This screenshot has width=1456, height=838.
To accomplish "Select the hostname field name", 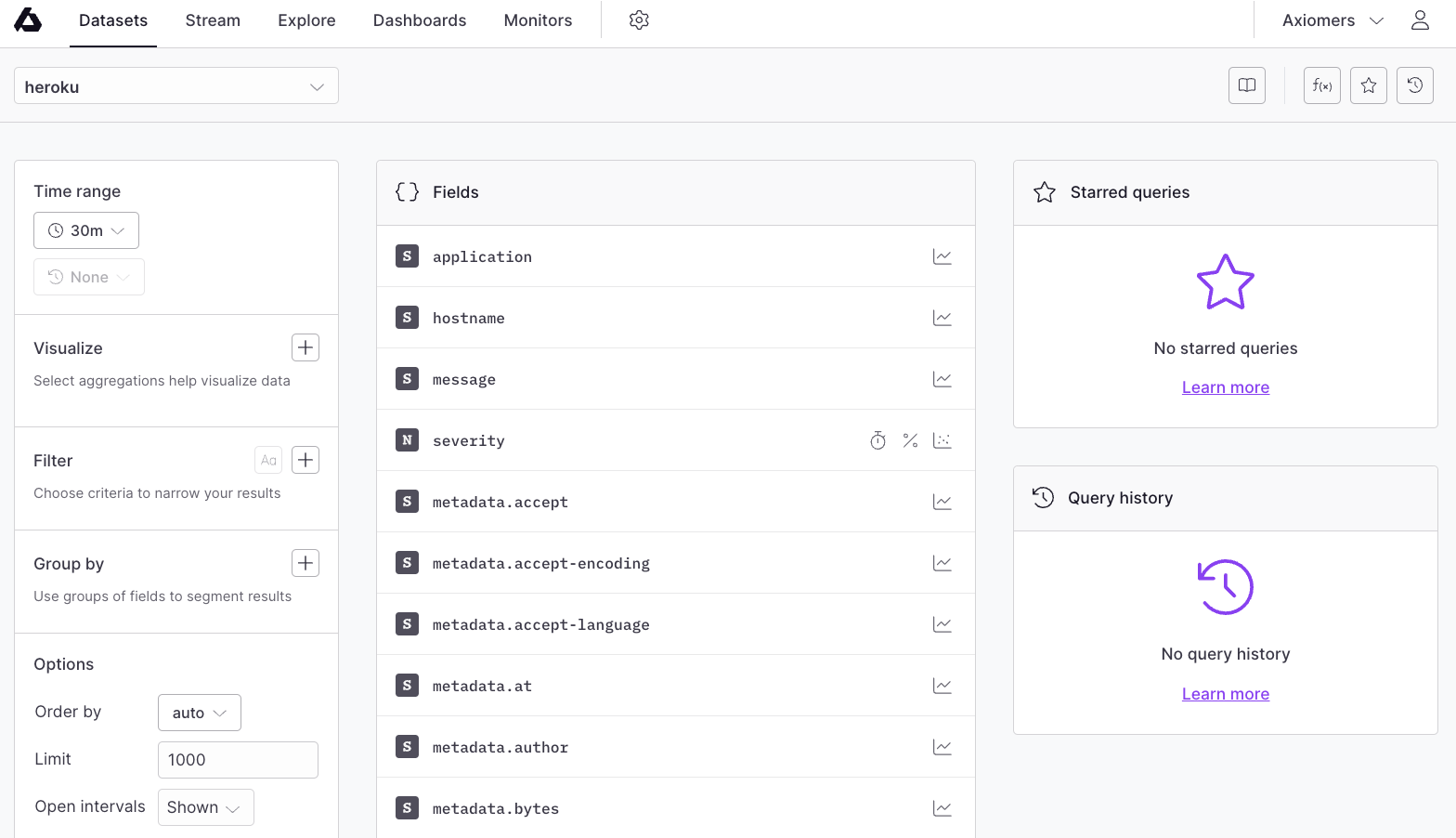I will point(469,318).
